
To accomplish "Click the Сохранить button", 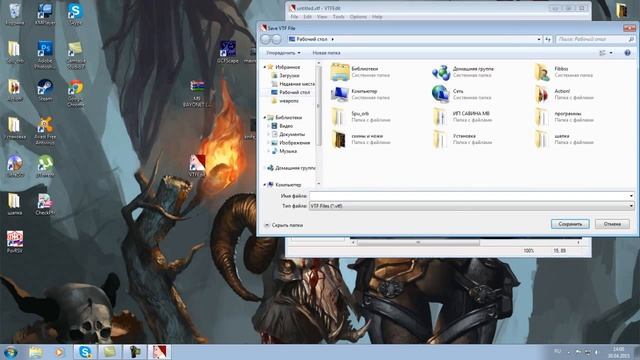I will pyautogui.click(x=570, y=224).
